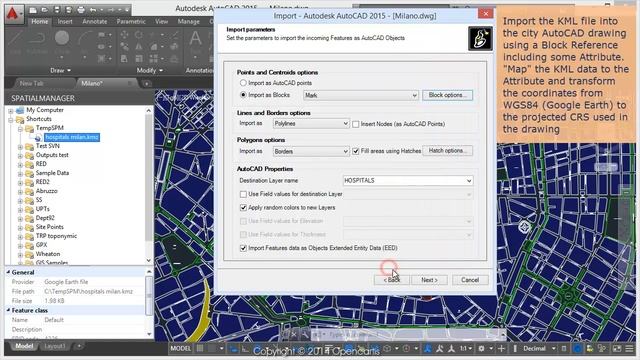Select the Polyline tool in Draw panel
This screenshot has height=360, width=640.
pos(37,42)
